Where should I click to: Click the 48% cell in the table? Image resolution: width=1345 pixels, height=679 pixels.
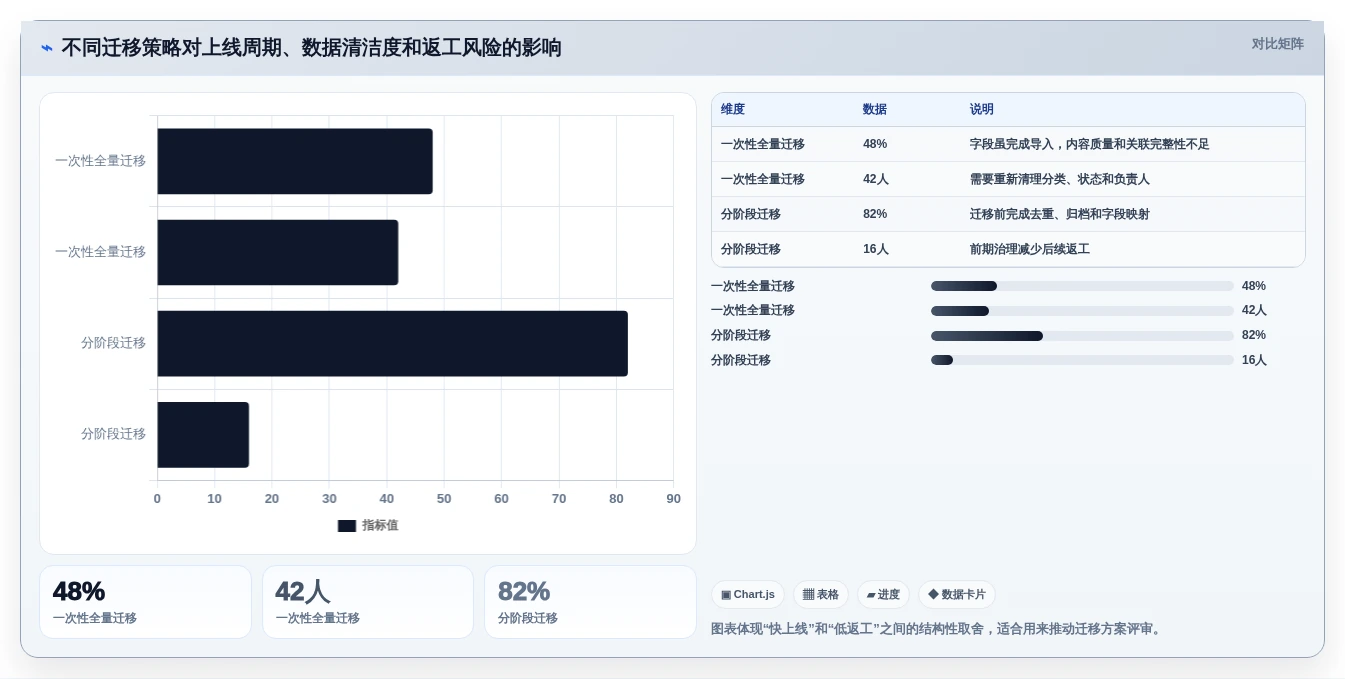pyautogui.click(x=875, y=144)
